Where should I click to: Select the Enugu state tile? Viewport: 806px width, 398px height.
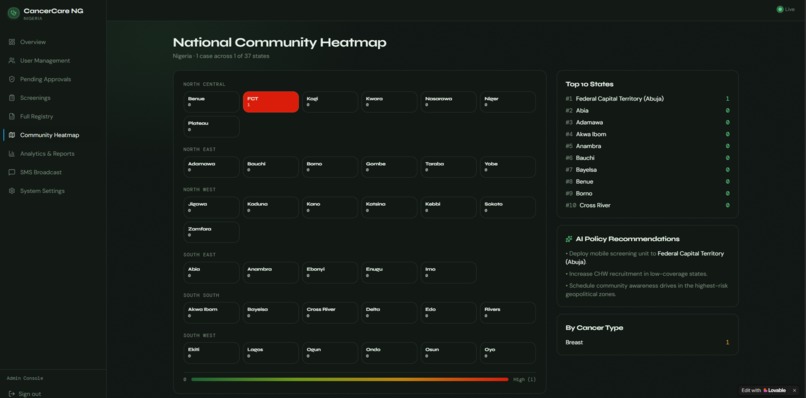(x=389, y=273)
